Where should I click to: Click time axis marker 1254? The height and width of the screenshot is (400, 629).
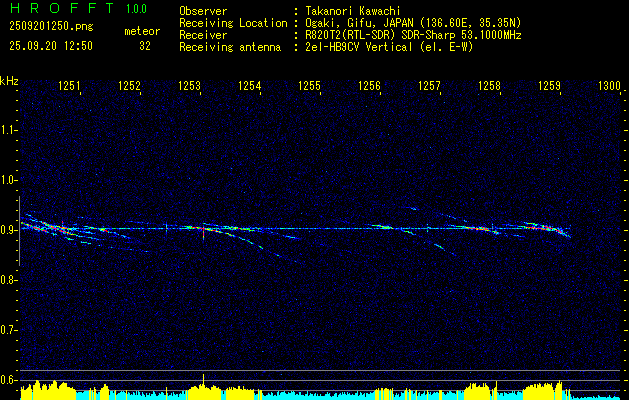tap(250, 86)
